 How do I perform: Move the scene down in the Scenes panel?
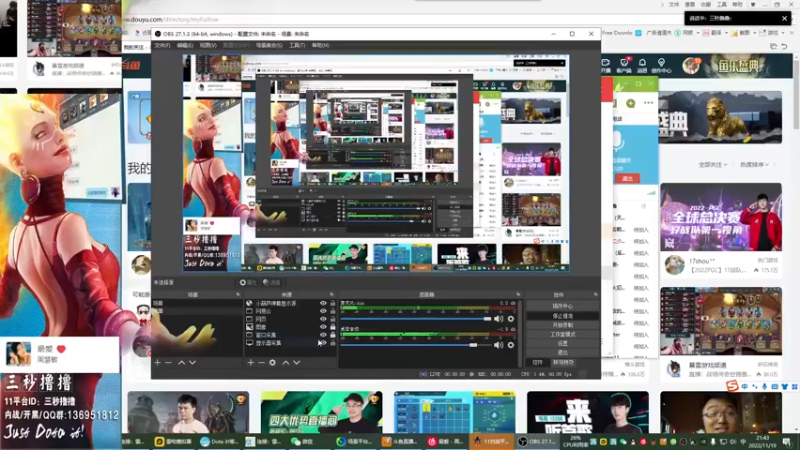coord(192,362)
